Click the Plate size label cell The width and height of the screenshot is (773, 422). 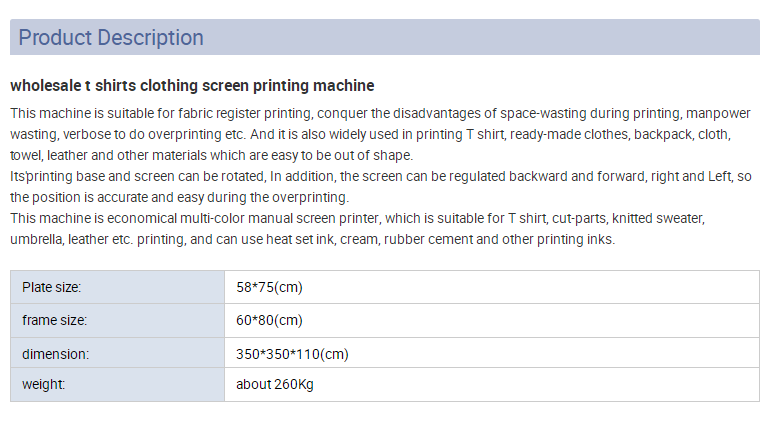click(117, 287)
